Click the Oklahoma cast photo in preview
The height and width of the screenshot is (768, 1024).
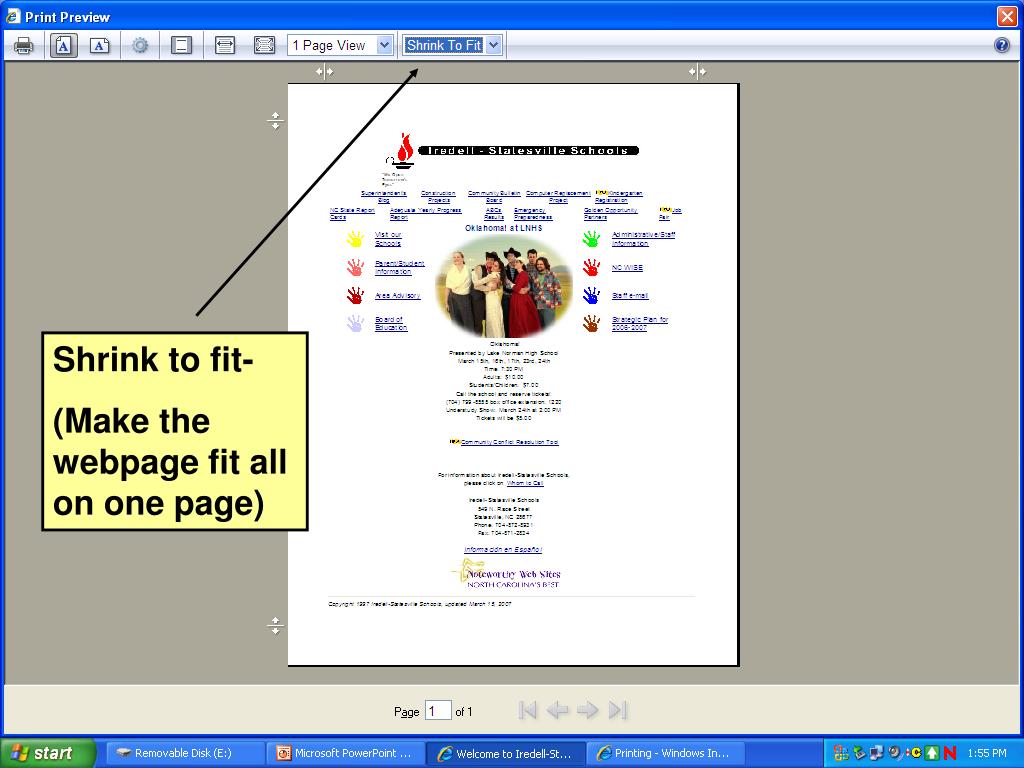[504, 287]
